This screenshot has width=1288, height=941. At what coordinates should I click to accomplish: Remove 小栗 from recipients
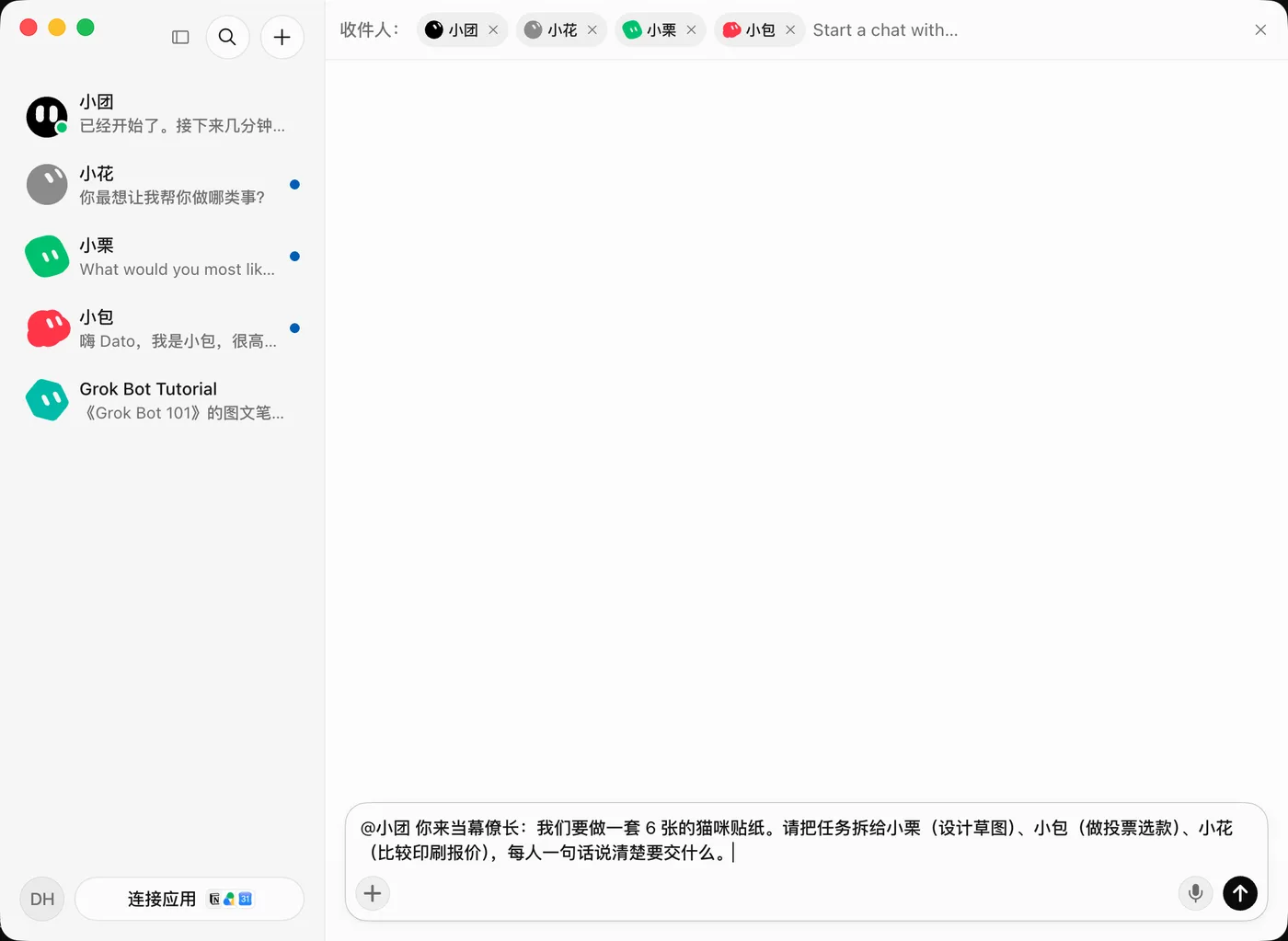pos(691,30)
